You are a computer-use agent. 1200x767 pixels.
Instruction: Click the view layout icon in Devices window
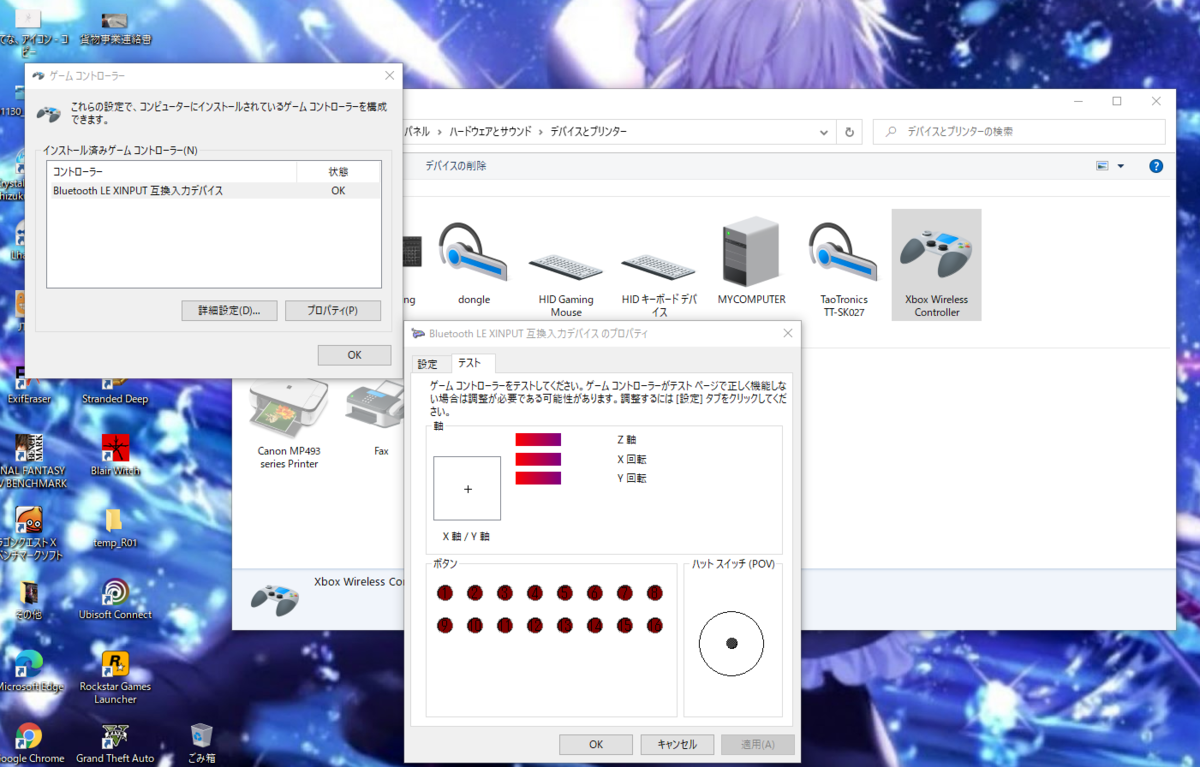pos(1103,166)
